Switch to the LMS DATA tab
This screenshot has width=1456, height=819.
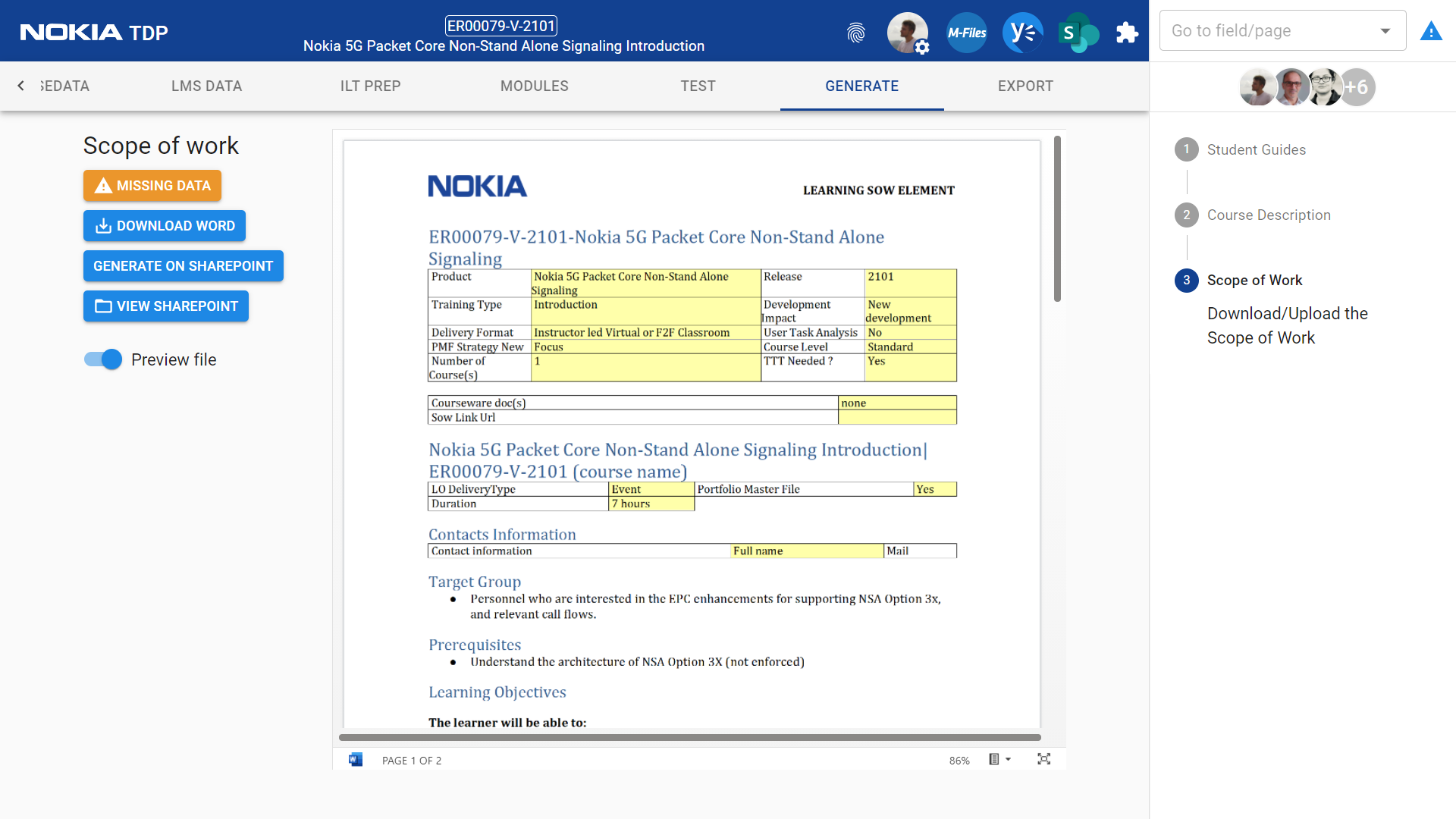206,86
